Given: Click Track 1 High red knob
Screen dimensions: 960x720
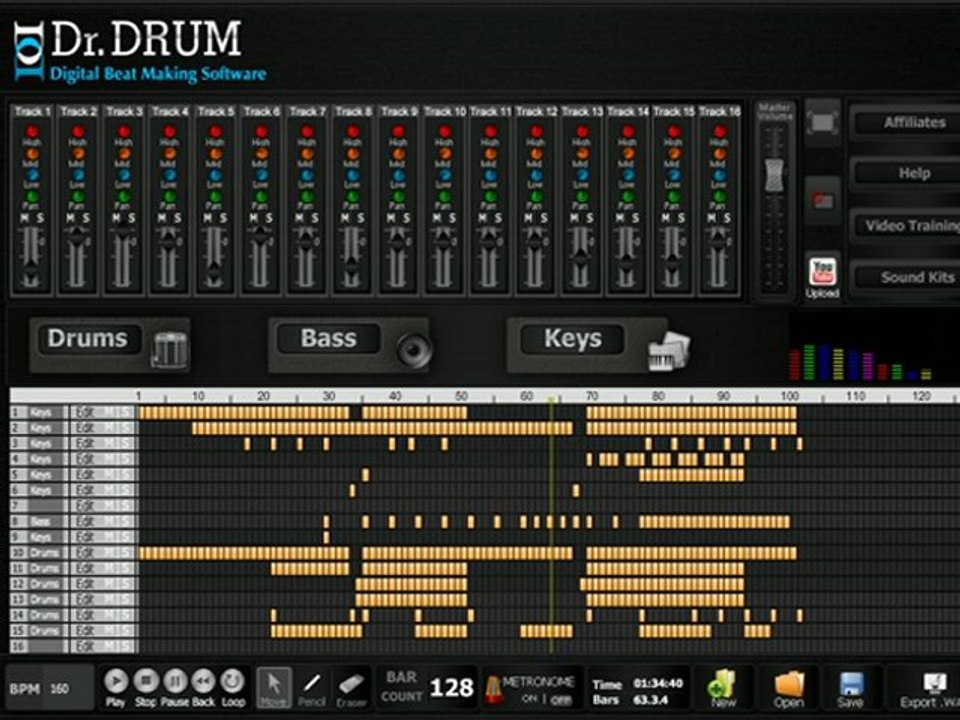Looking at the screenshot, I should coord(32,132).
